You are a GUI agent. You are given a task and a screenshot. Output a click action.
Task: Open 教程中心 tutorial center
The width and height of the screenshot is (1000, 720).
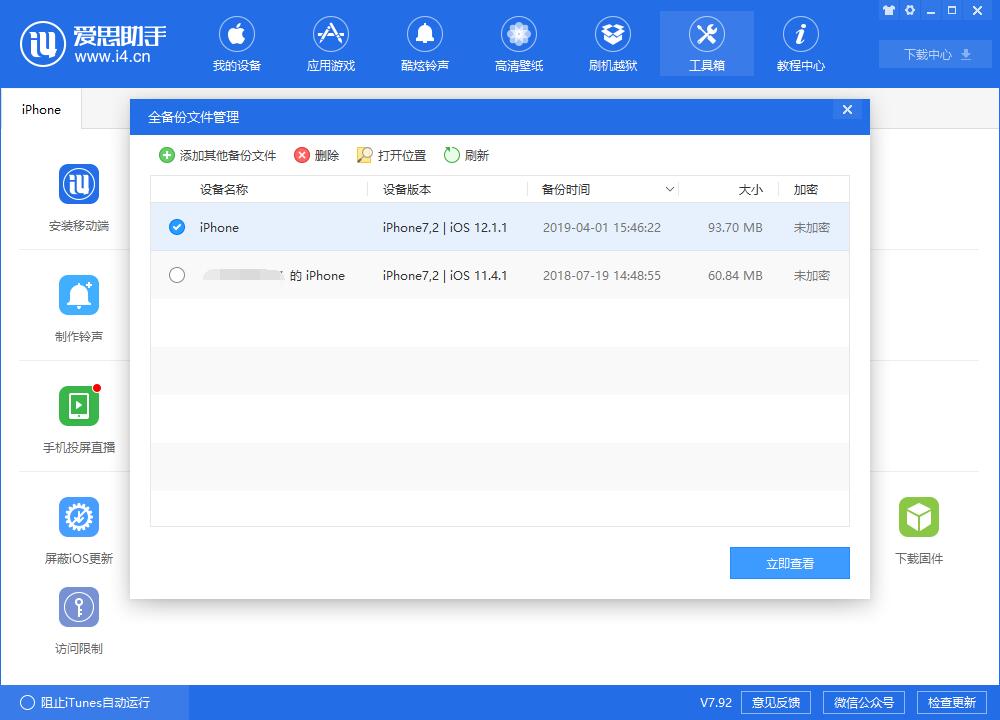[800, 45]
